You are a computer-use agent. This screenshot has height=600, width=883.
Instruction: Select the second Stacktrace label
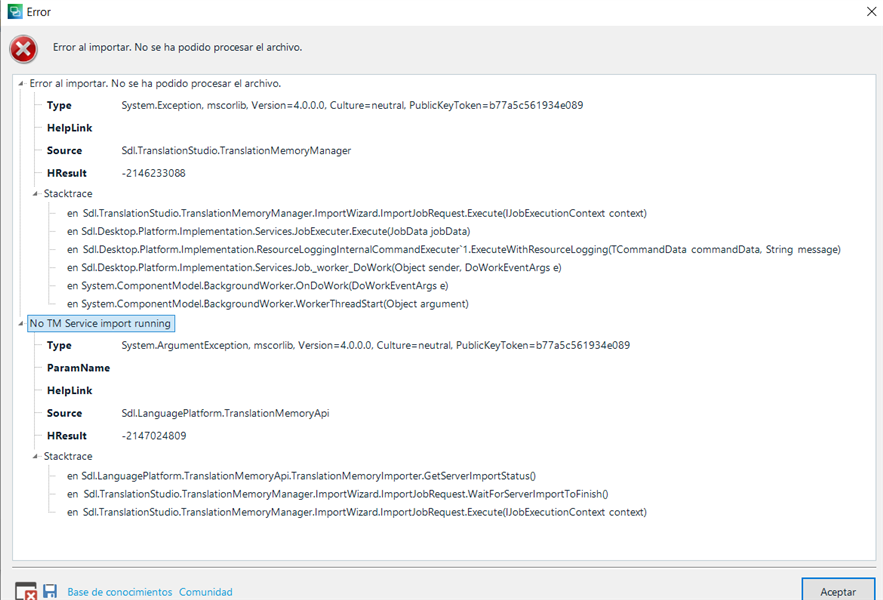68,456
